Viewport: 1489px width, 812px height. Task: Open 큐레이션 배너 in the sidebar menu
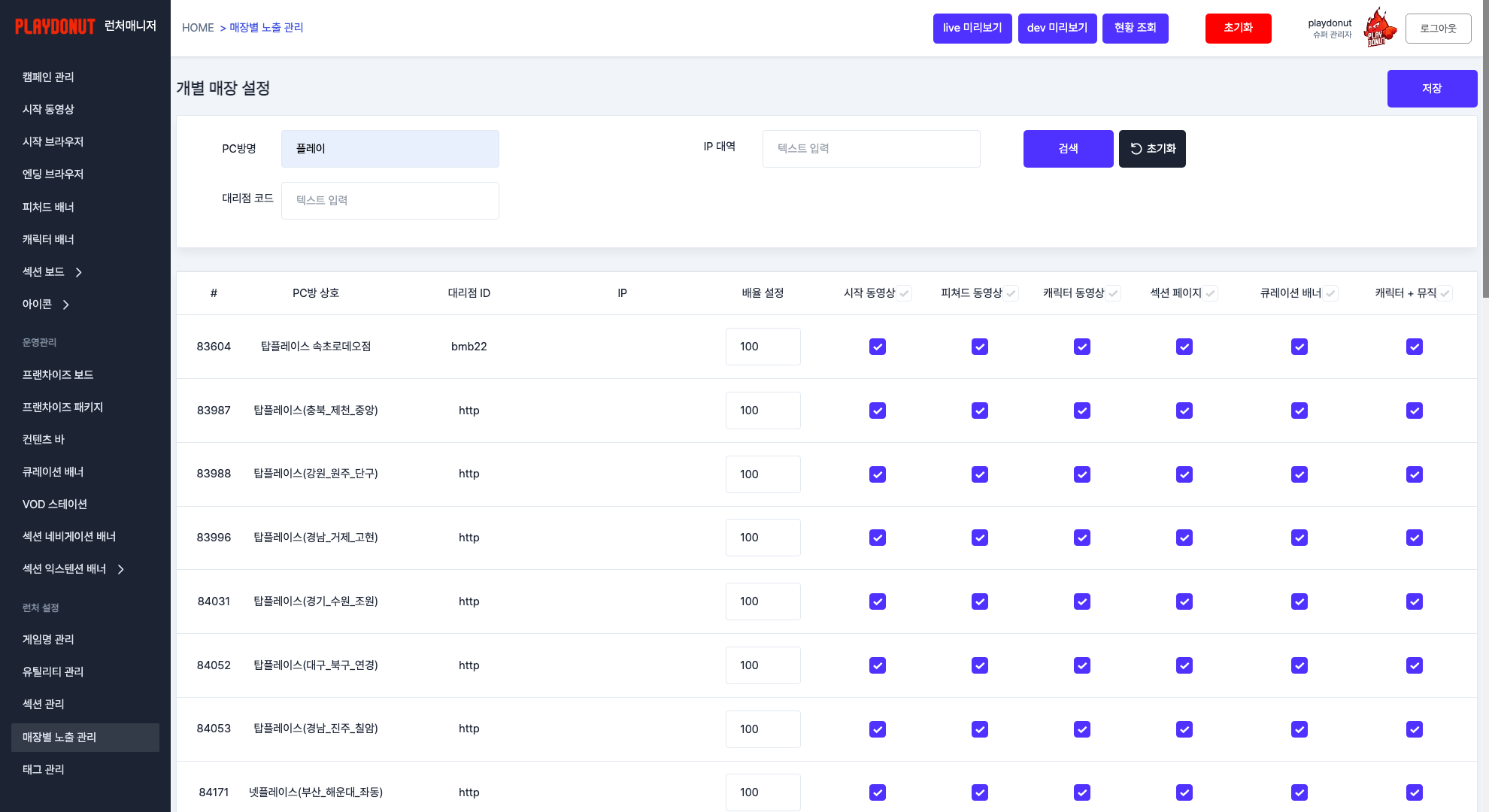pos(52,471)
